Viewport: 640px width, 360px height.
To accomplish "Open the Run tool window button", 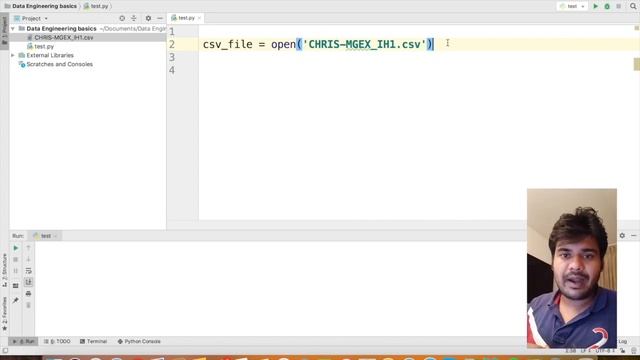I will 23,341.
